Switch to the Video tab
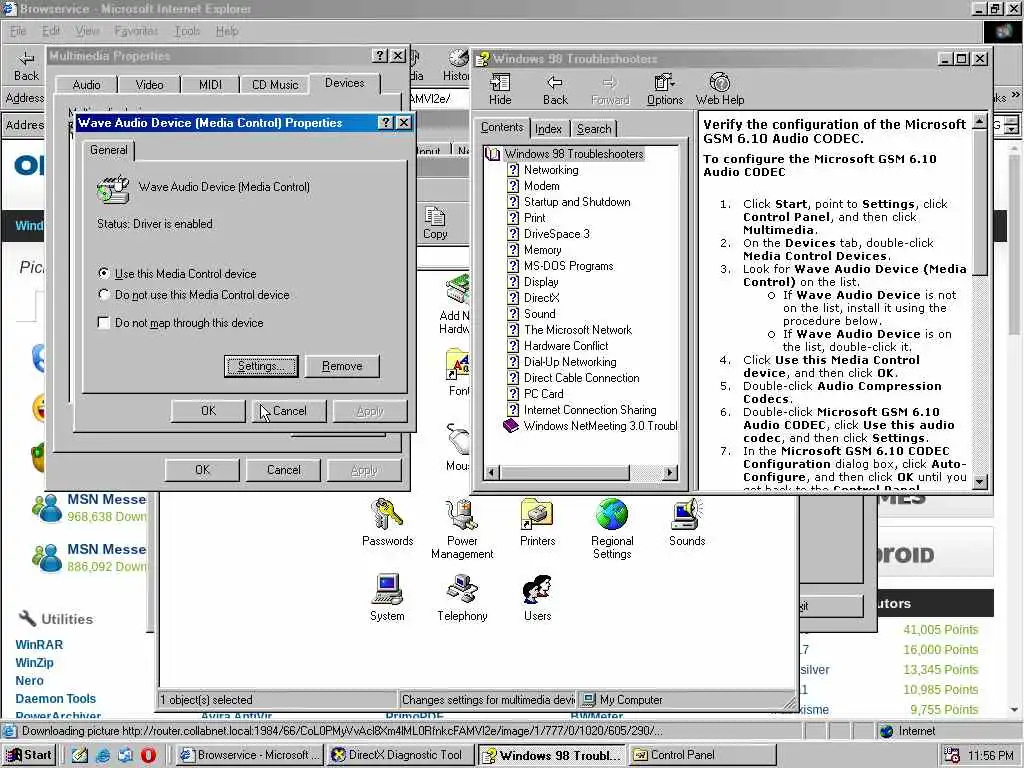Screen dimensions: 1024x768 (x=150, y=85)
